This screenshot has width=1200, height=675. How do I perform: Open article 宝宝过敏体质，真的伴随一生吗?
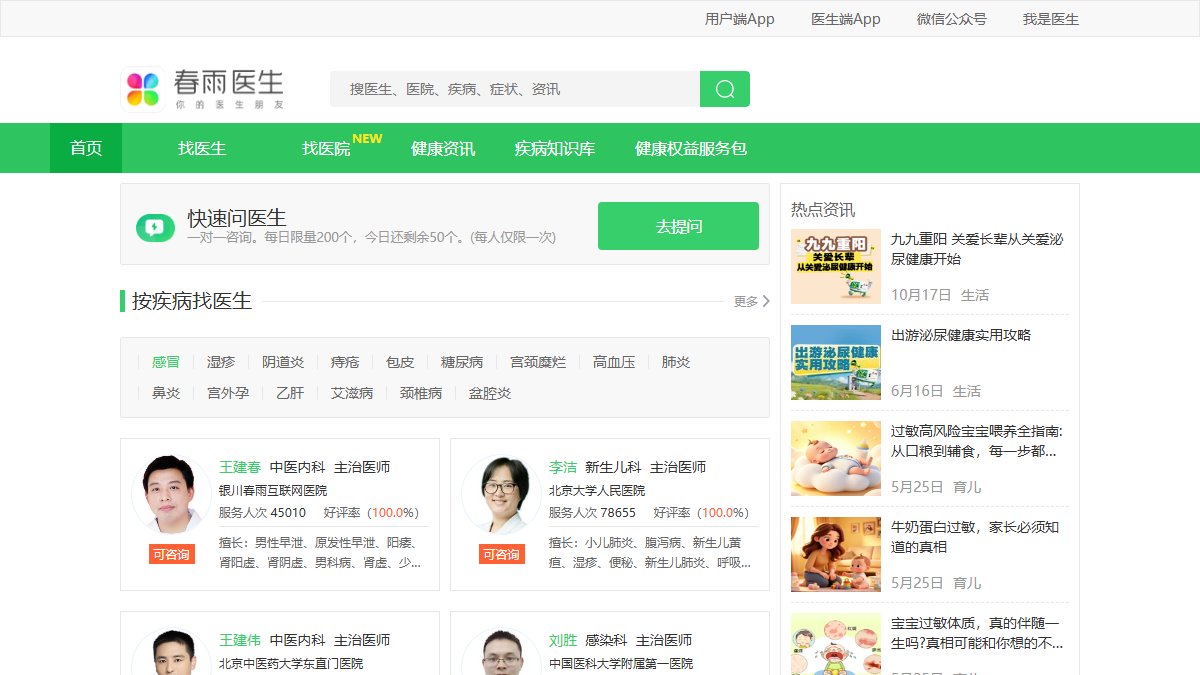975,633
